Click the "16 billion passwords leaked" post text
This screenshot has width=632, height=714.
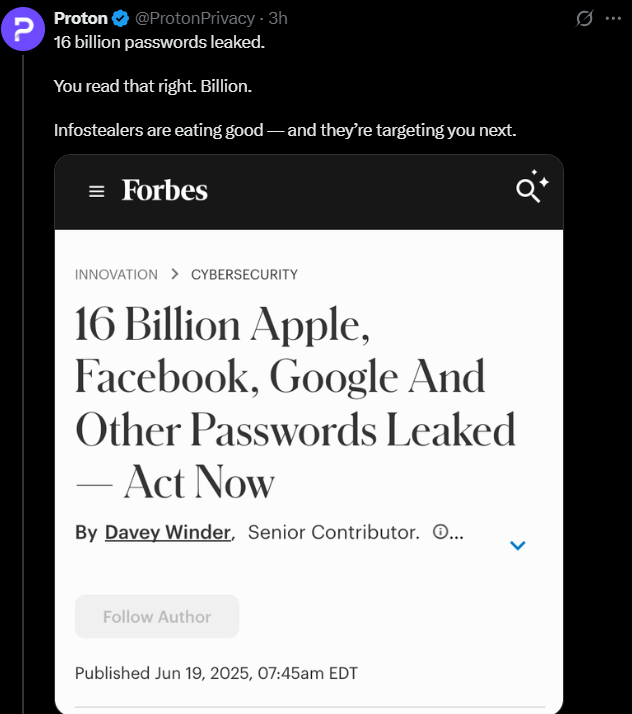159,42
